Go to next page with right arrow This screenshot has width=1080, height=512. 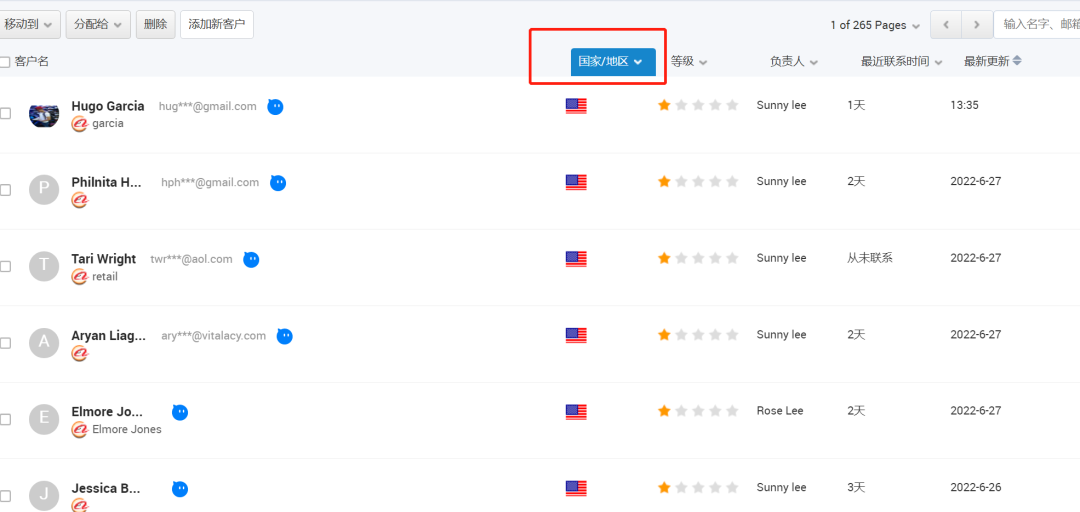[977, 25]
